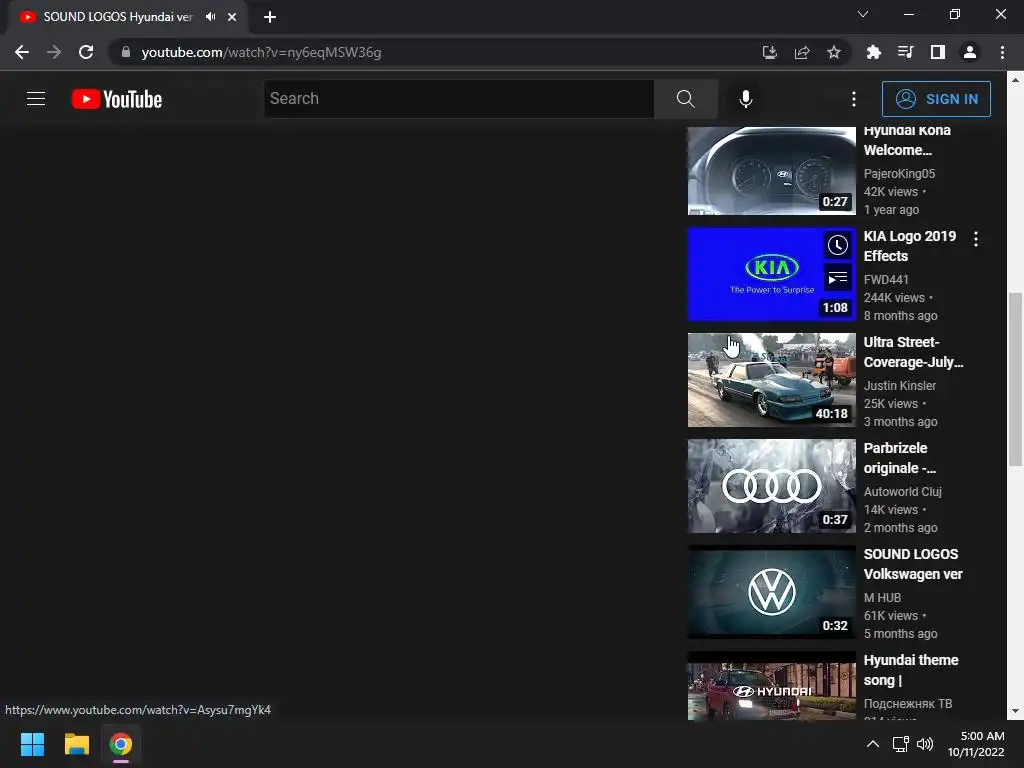Screen dimensions: 1024x768
Task: Click the install app icon in address bar
Action: [770, 52]
